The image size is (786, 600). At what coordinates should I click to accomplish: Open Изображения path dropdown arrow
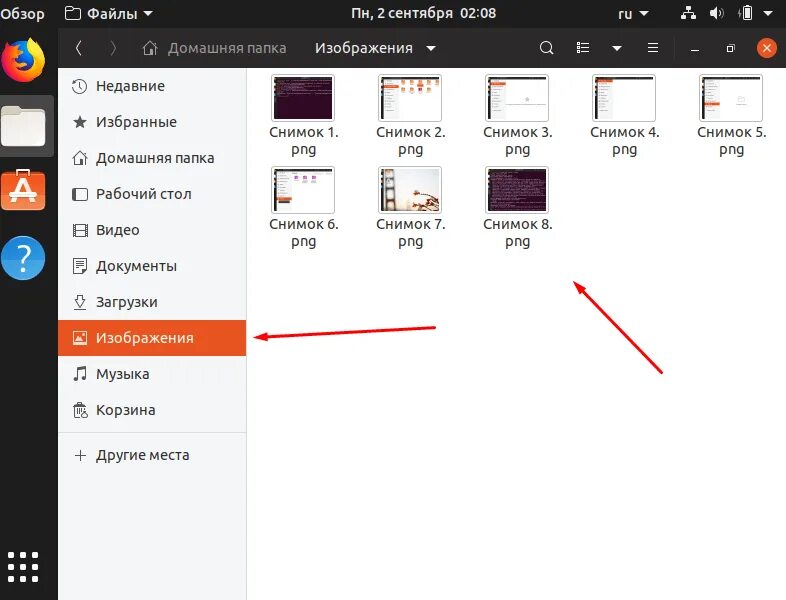(x=431, y=49)
